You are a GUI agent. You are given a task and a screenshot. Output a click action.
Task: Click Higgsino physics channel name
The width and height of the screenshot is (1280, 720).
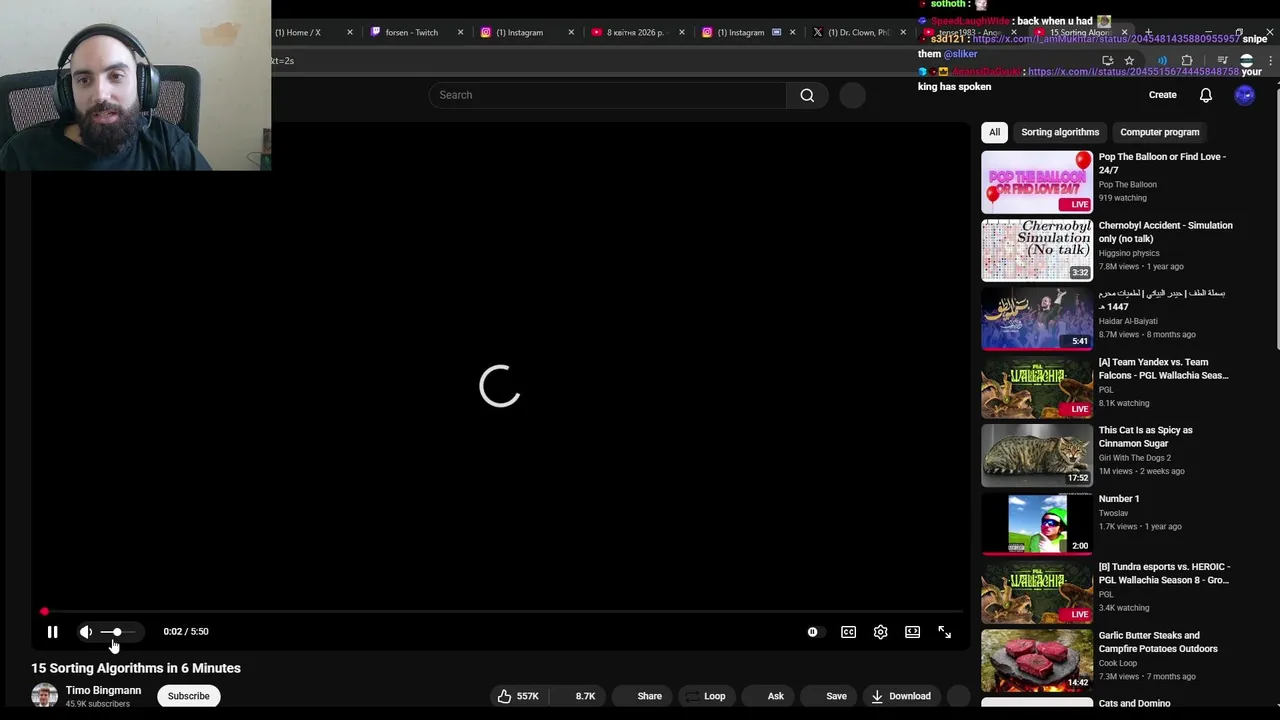(1129, 253)
